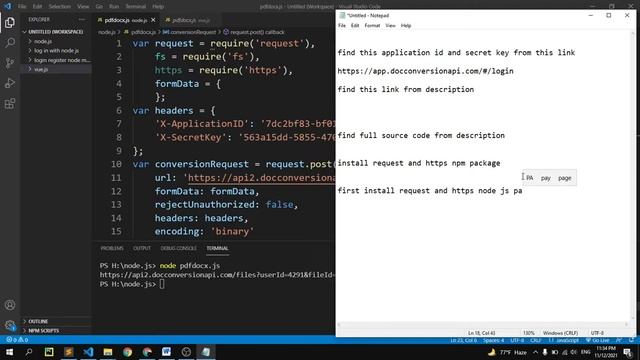Open File Explorer from taskbar
This screenshot has width=640, height=360.
click(108, 352)
